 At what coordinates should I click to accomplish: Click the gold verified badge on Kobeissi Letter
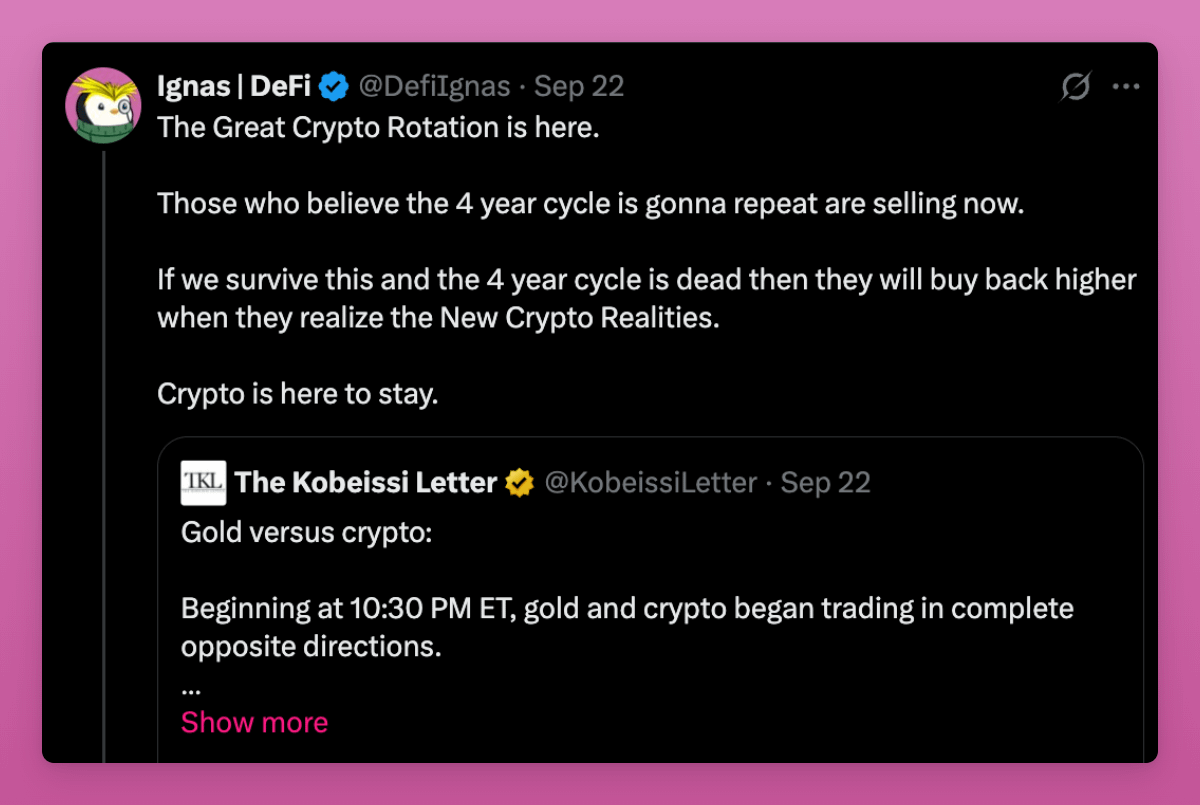coord(519,484)
